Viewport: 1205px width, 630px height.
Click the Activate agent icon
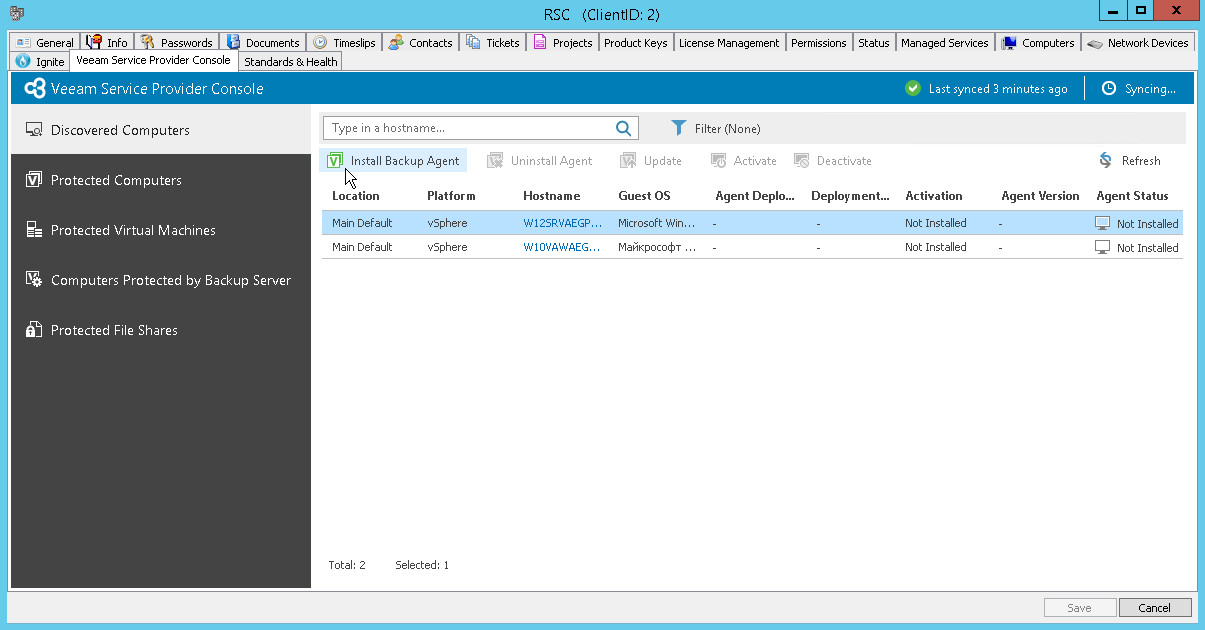pyautogui.click(x=718, y=160)
